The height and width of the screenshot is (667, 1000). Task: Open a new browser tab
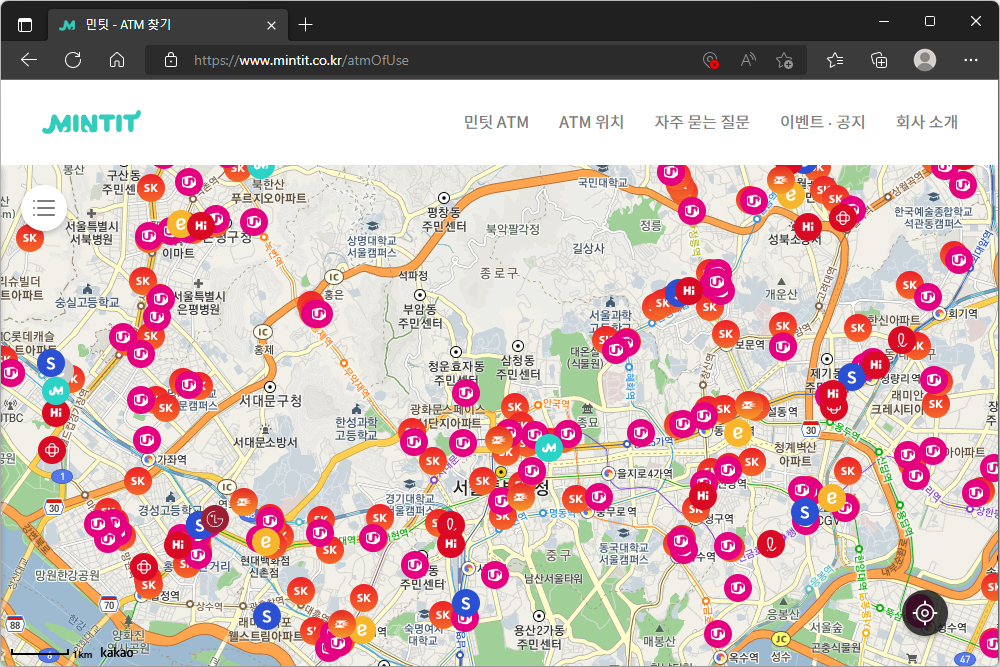click(305, 25)
